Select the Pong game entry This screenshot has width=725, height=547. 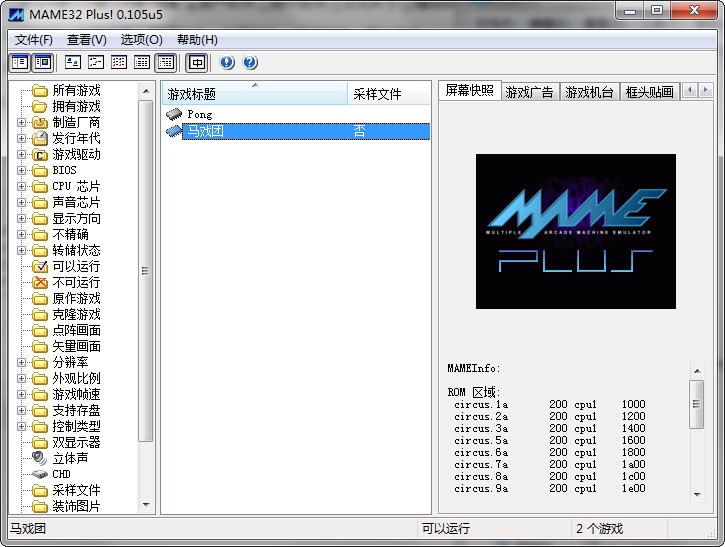[200, 114]
